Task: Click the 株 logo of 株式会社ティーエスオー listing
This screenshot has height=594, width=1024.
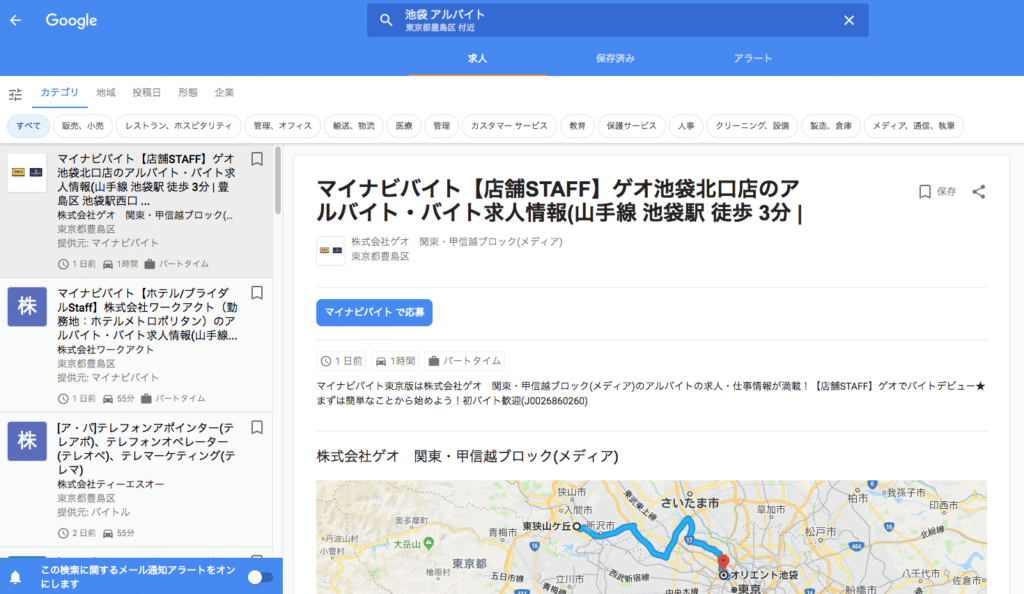Action: click(27, 441)
